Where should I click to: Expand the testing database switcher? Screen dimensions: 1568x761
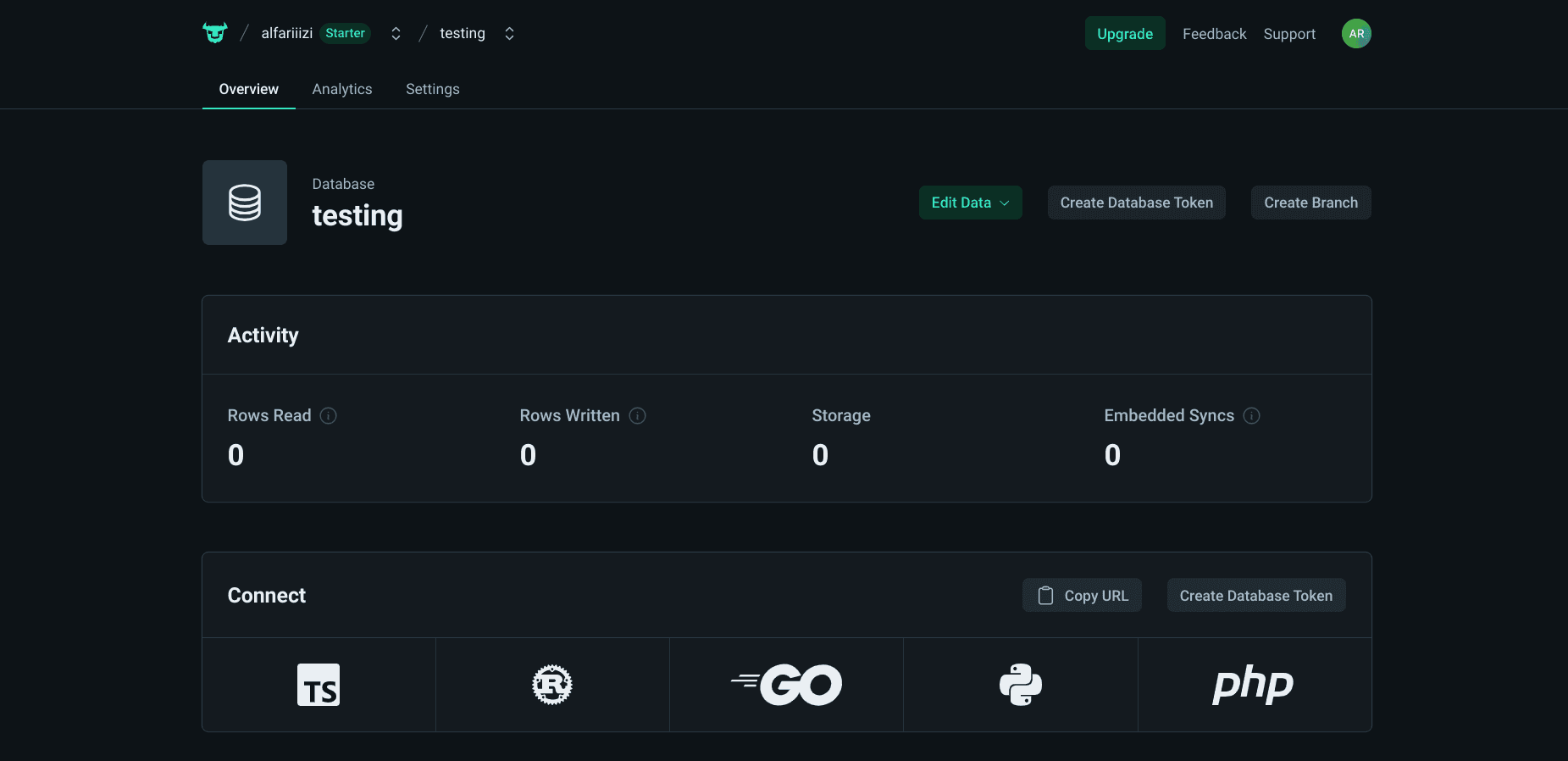pyautogui.click(x=509, y=33)
